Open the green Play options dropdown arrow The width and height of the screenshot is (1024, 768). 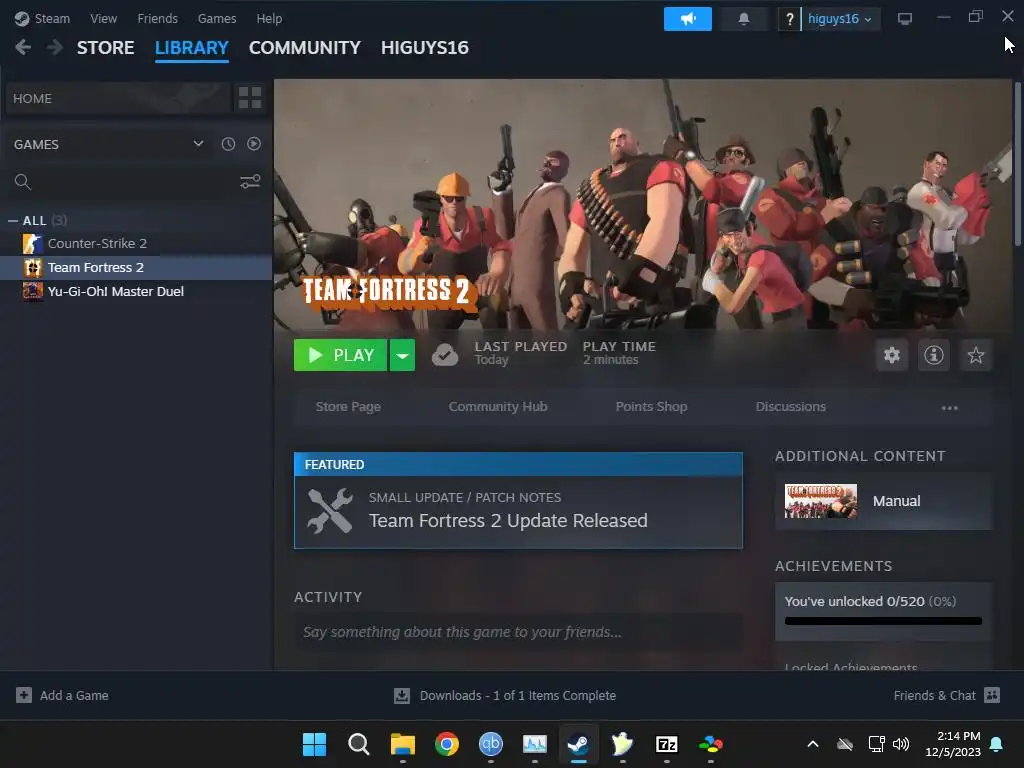(402, 355)
